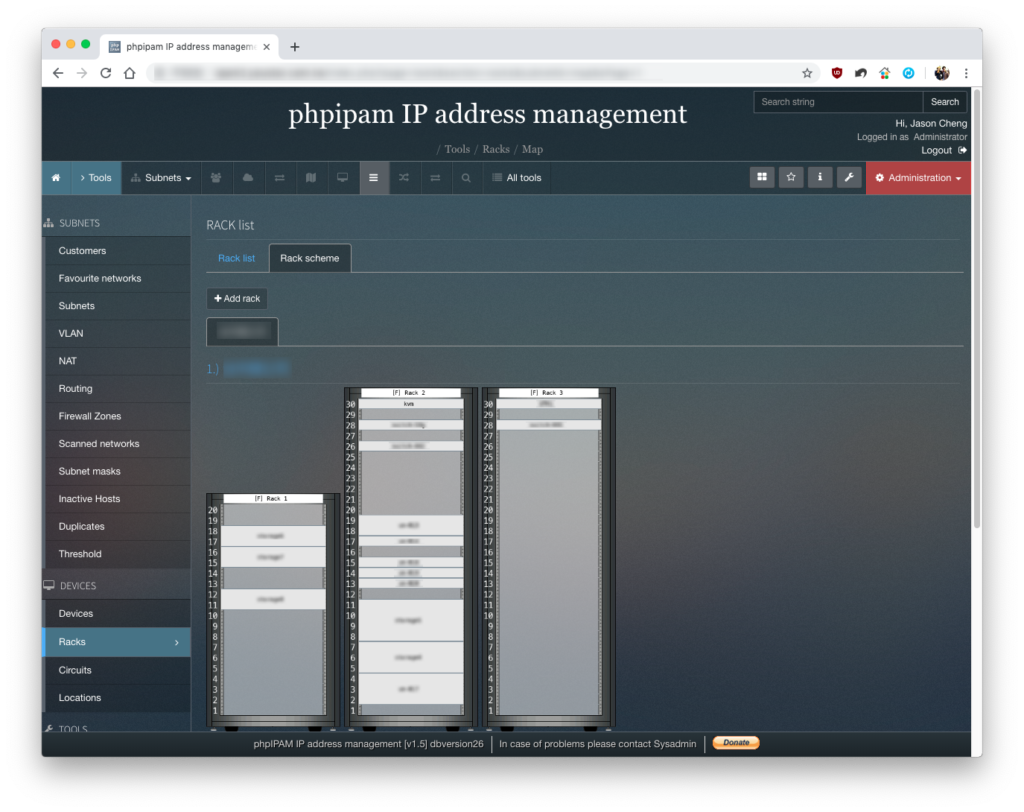The width and height of the screenshot is (1024, 812).
Task: Bookmark page with browser address bar star
Action: (x=807, y=73)
